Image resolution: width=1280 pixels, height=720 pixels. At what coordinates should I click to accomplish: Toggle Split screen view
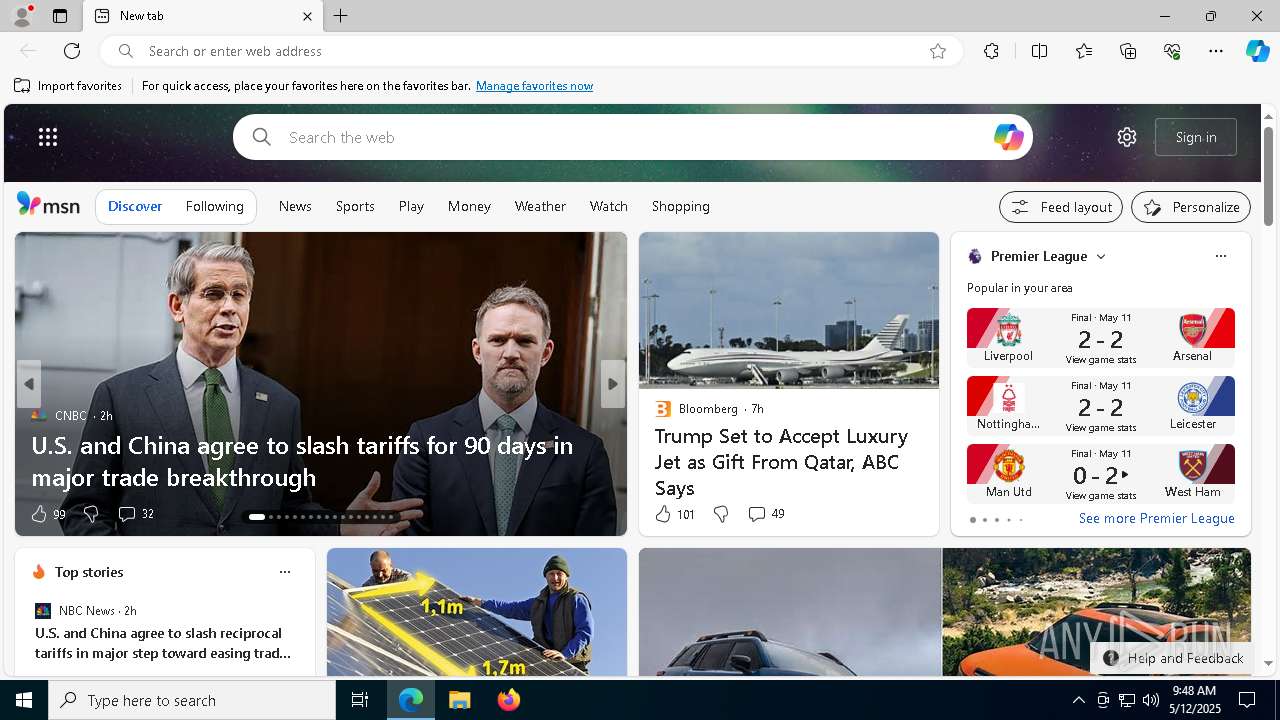(1039, 51)
